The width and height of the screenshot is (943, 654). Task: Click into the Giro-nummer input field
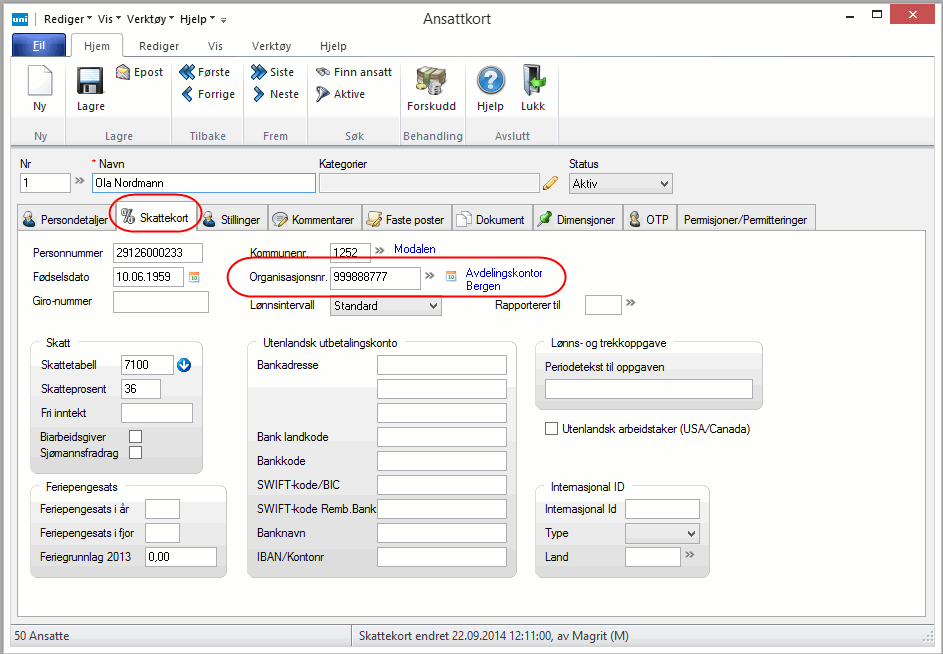161,302
